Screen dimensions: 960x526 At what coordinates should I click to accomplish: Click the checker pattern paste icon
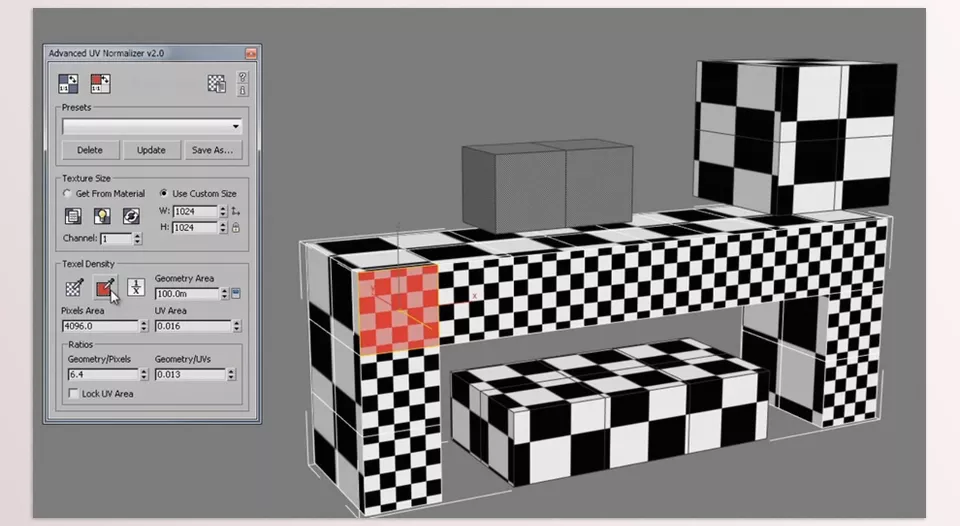point(216,83)
